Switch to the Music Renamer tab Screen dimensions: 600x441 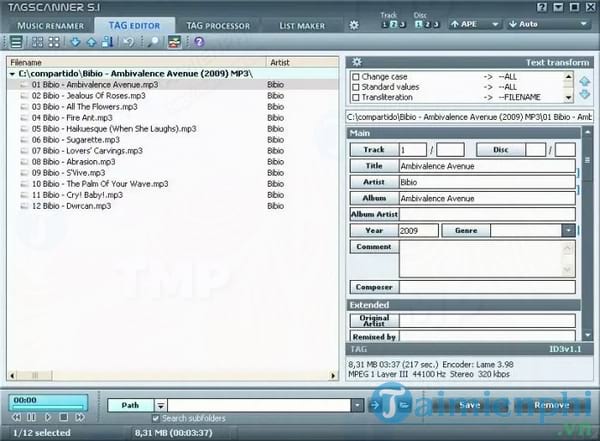[x=50, y=26]
